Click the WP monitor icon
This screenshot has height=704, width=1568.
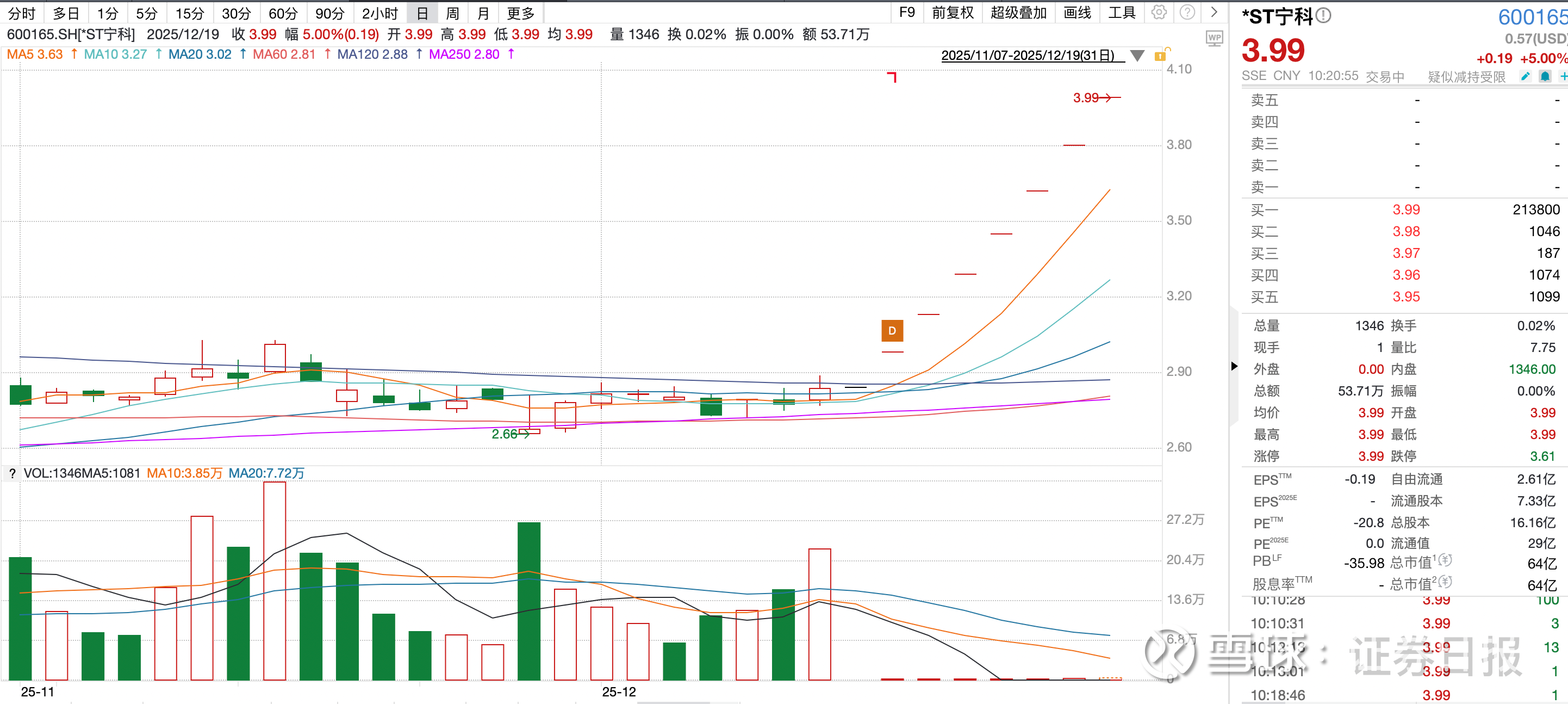(x=1215, y=39)
